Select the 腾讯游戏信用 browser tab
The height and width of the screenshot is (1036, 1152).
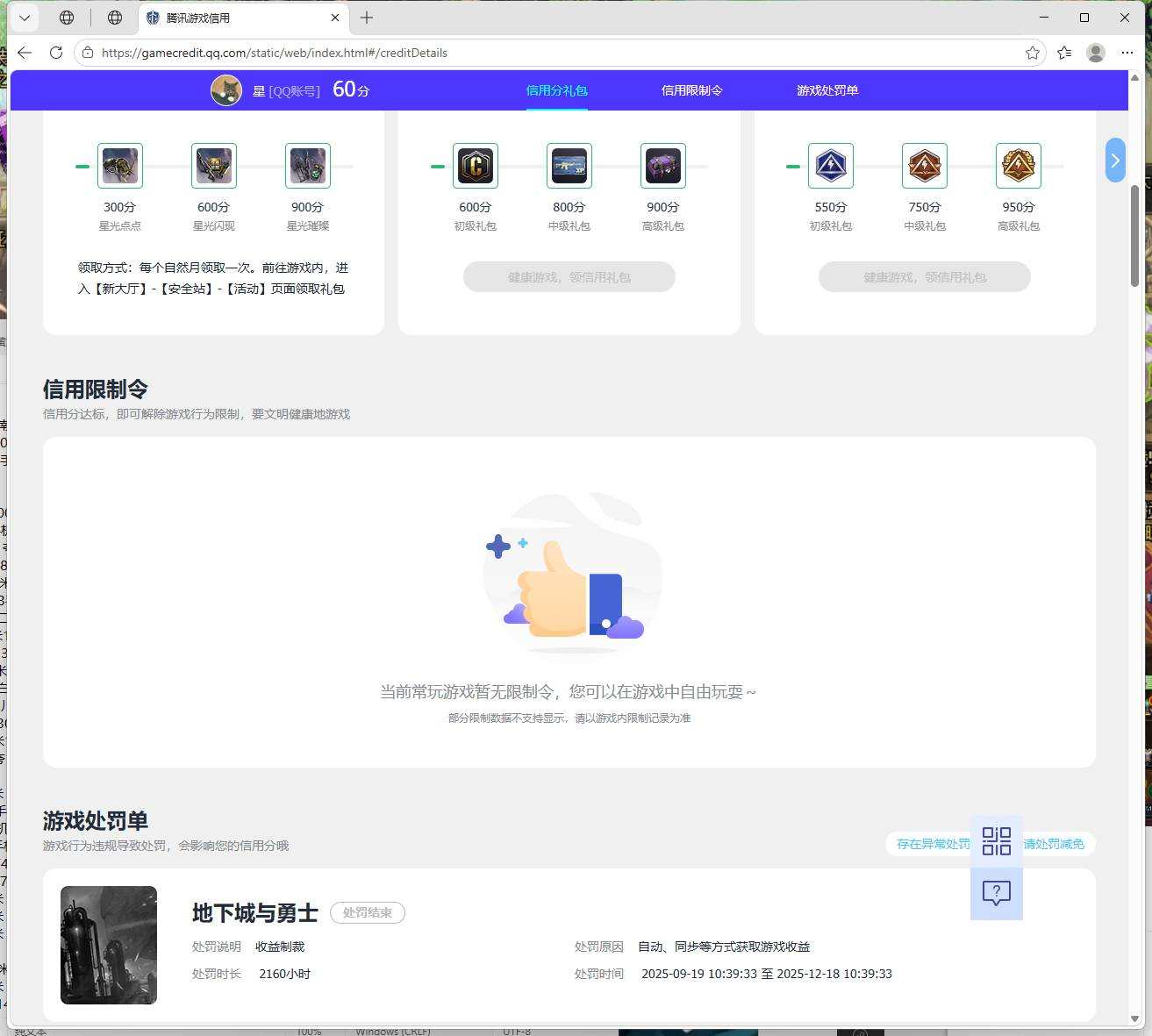point(244,18)
